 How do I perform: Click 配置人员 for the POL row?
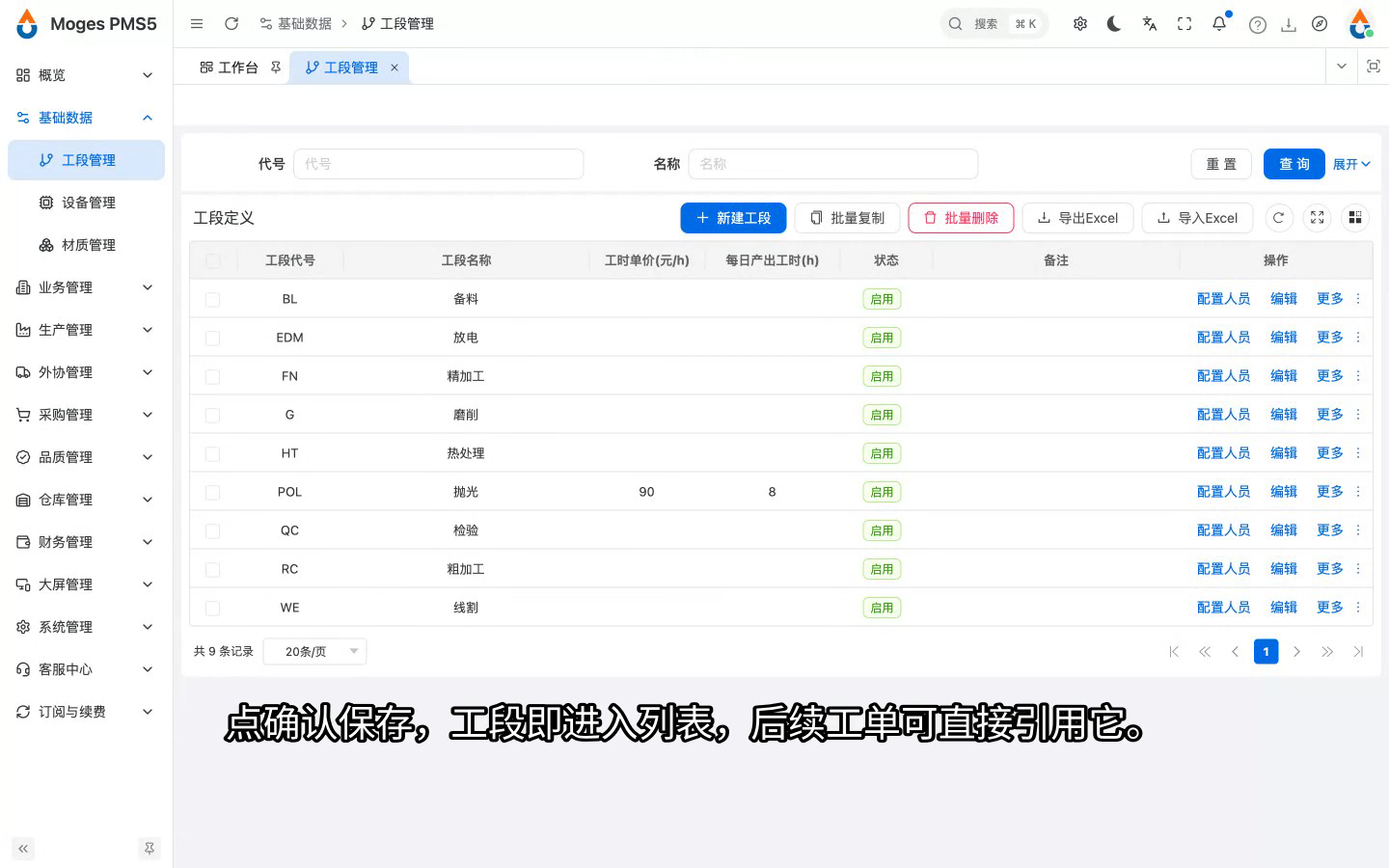[1223, 492]
